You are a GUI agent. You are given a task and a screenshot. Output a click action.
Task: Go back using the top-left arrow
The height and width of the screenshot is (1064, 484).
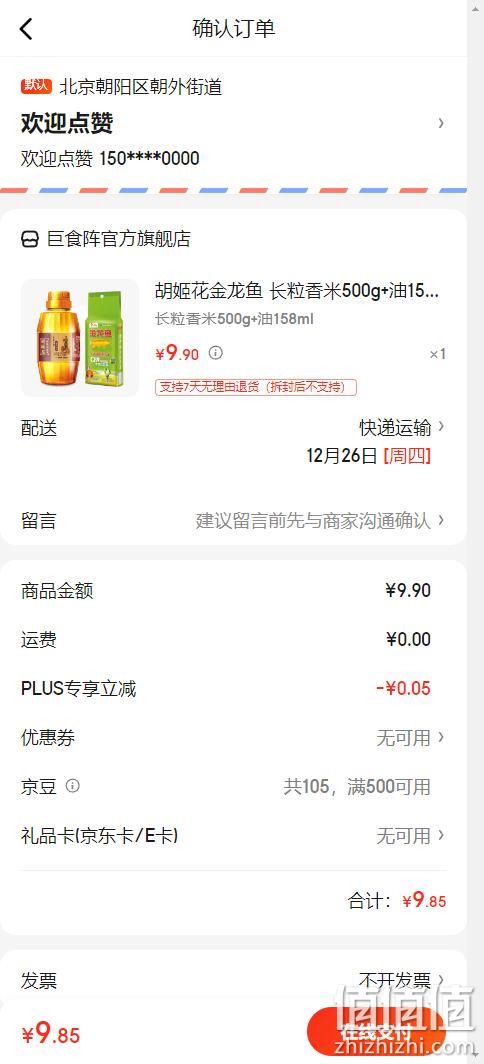coord(26,29)
